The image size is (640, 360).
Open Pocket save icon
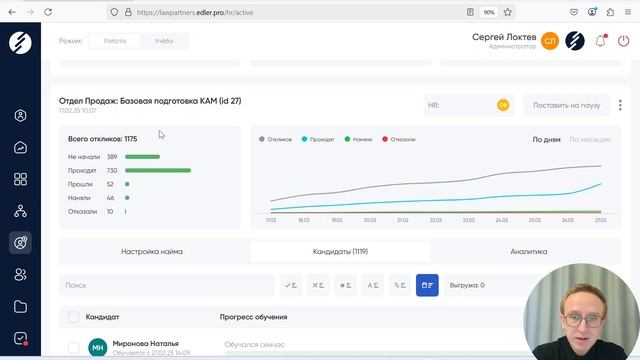point(574,12)
